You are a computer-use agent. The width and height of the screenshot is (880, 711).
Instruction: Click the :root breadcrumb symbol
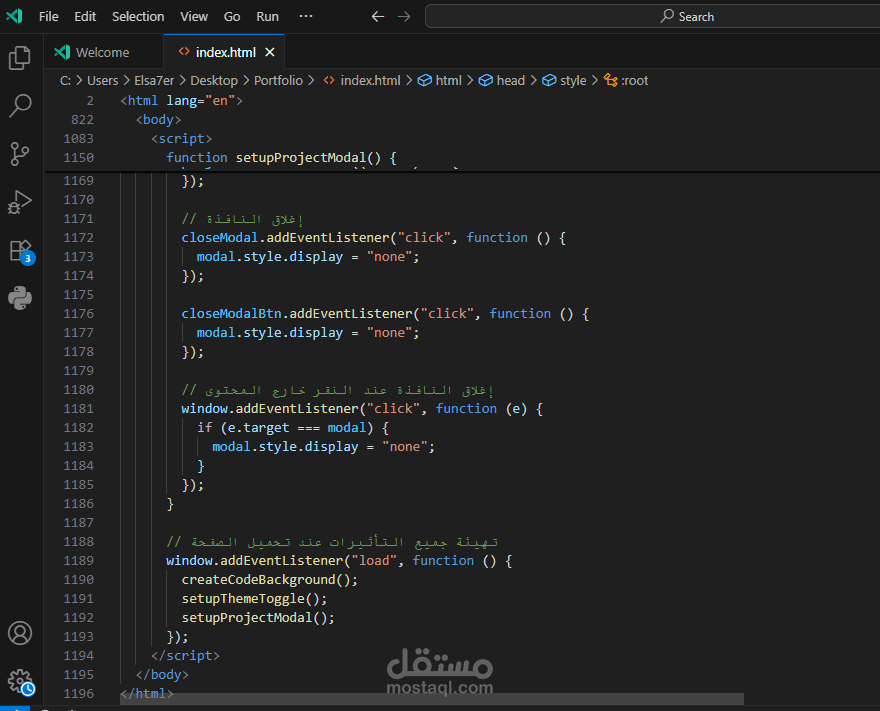634,80
